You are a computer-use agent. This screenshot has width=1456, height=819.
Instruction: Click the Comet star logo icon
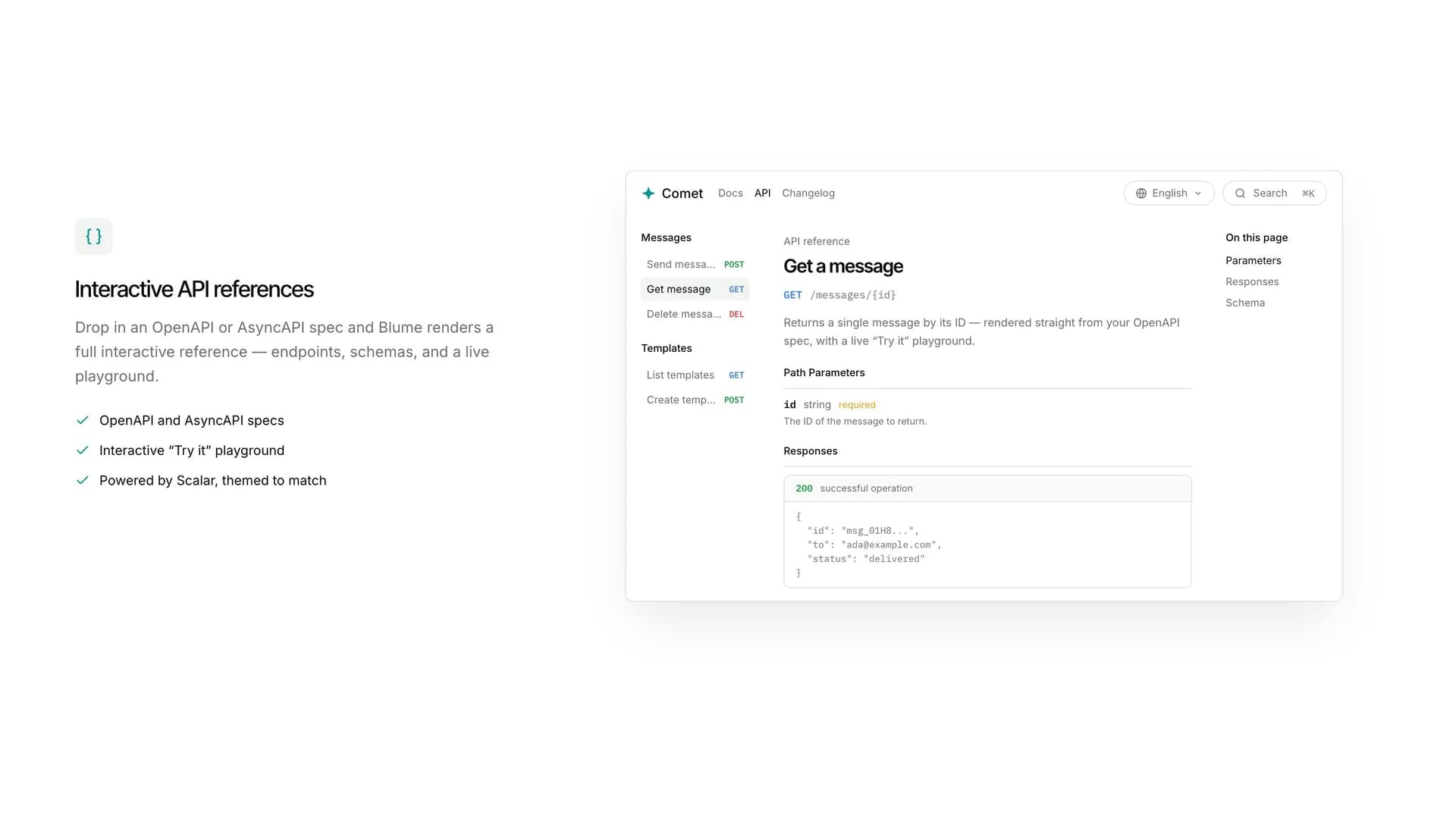click(x=648, y=193)
